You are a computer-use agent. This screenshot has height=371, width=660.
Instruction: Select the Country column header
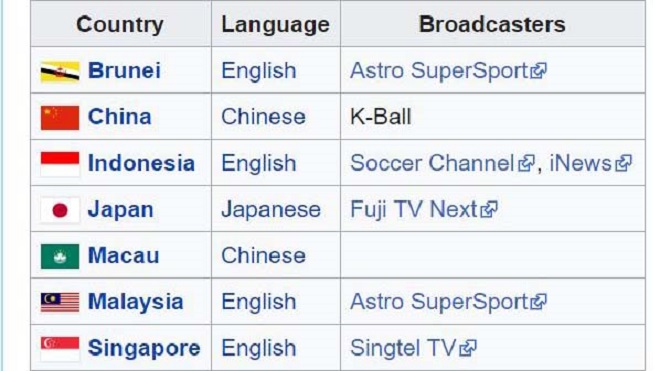coord(120,24)
